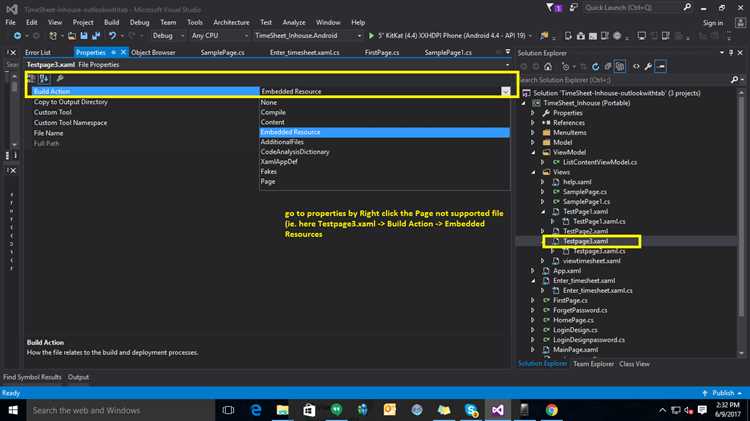Image resolution: width=750 pixels, height=421 pixels.
Task: Open the Build menu
Action: pos(111,22)
